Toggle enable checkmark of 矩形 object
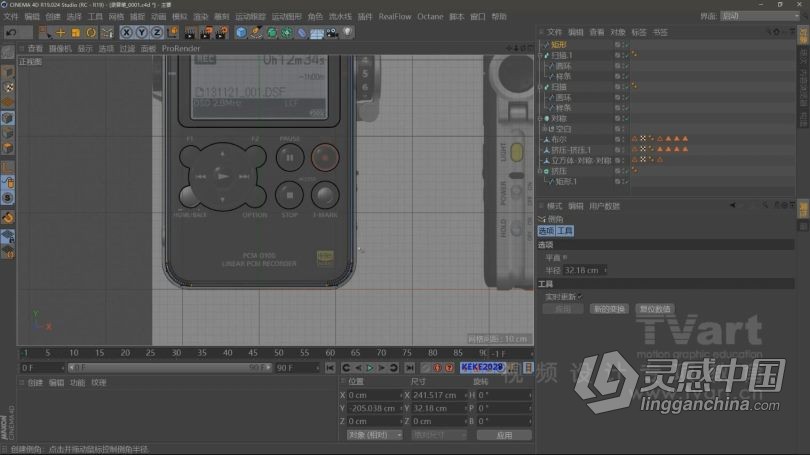 627,45
